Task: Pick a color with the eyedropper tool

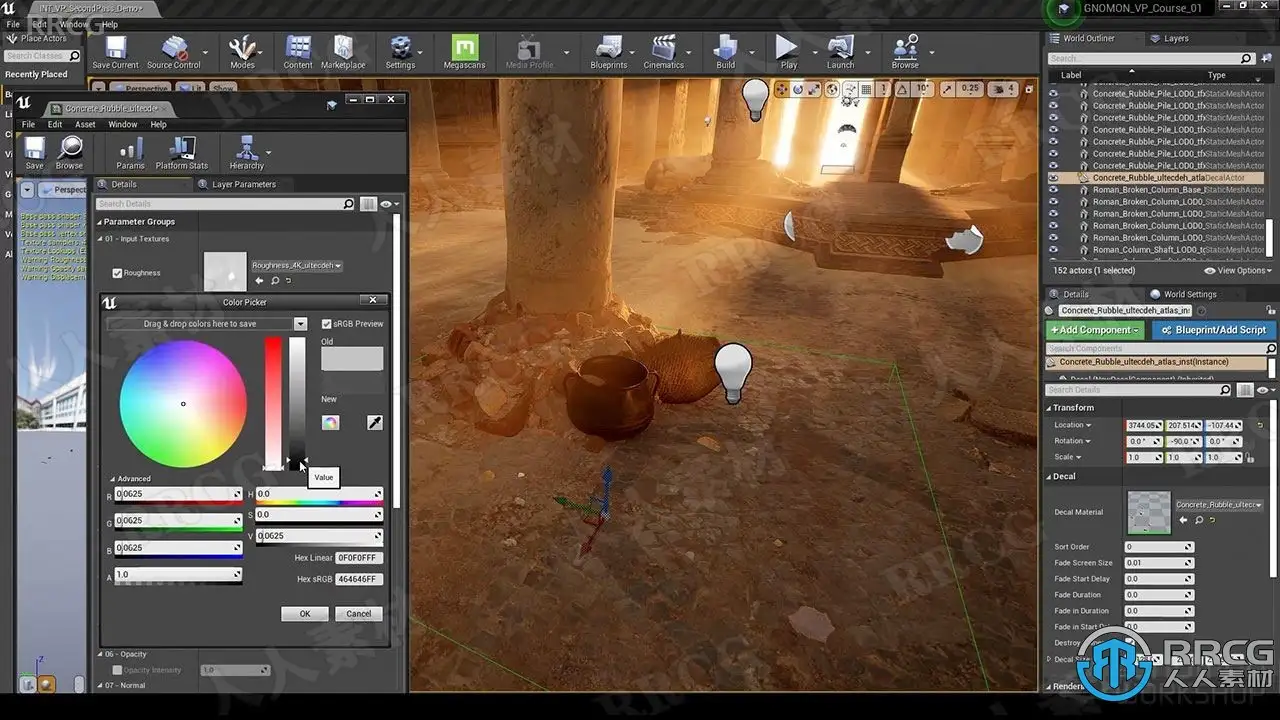Action: [x=375, y=423]
